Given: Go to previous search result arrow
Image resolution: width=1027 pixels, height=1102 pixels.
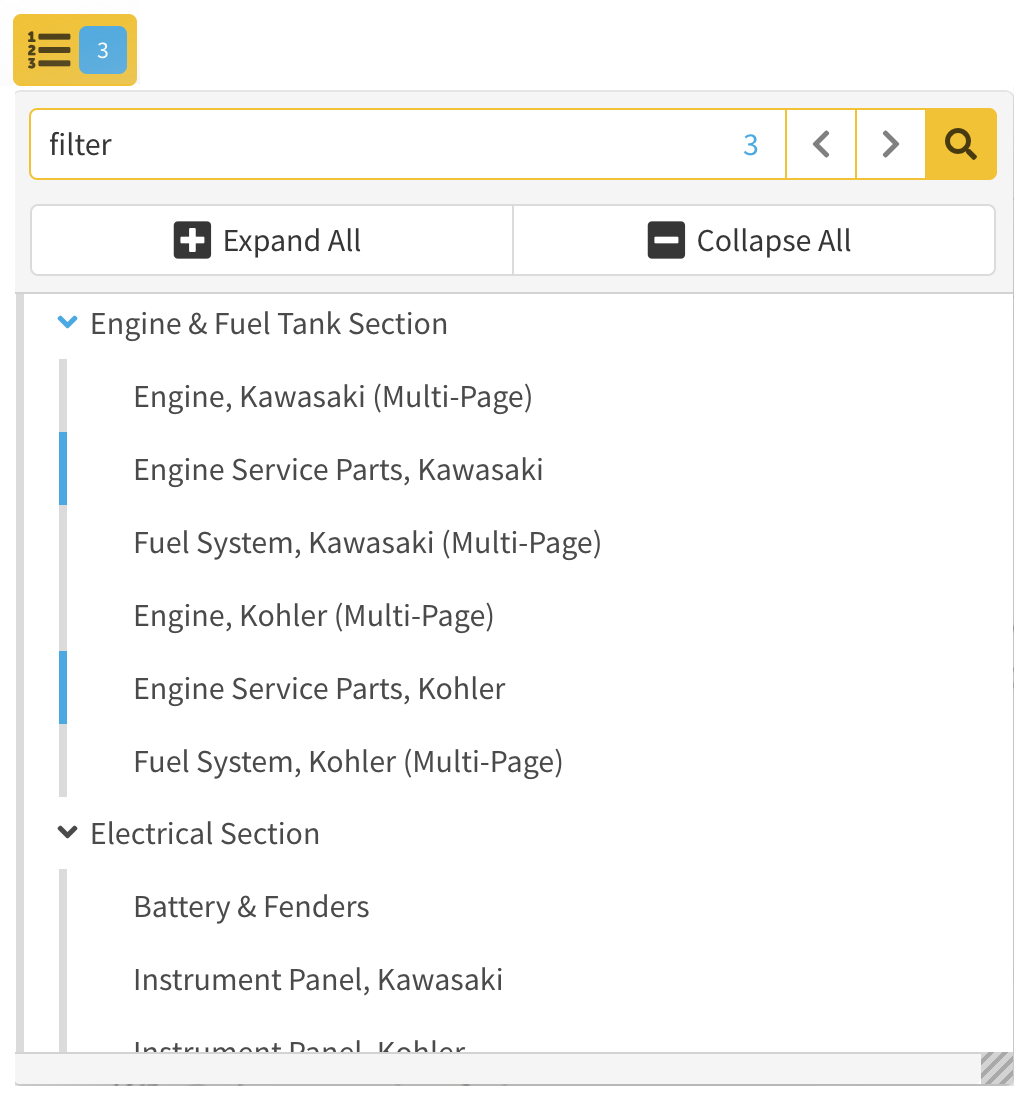Looking at the screenshot, I should [821, 144].
